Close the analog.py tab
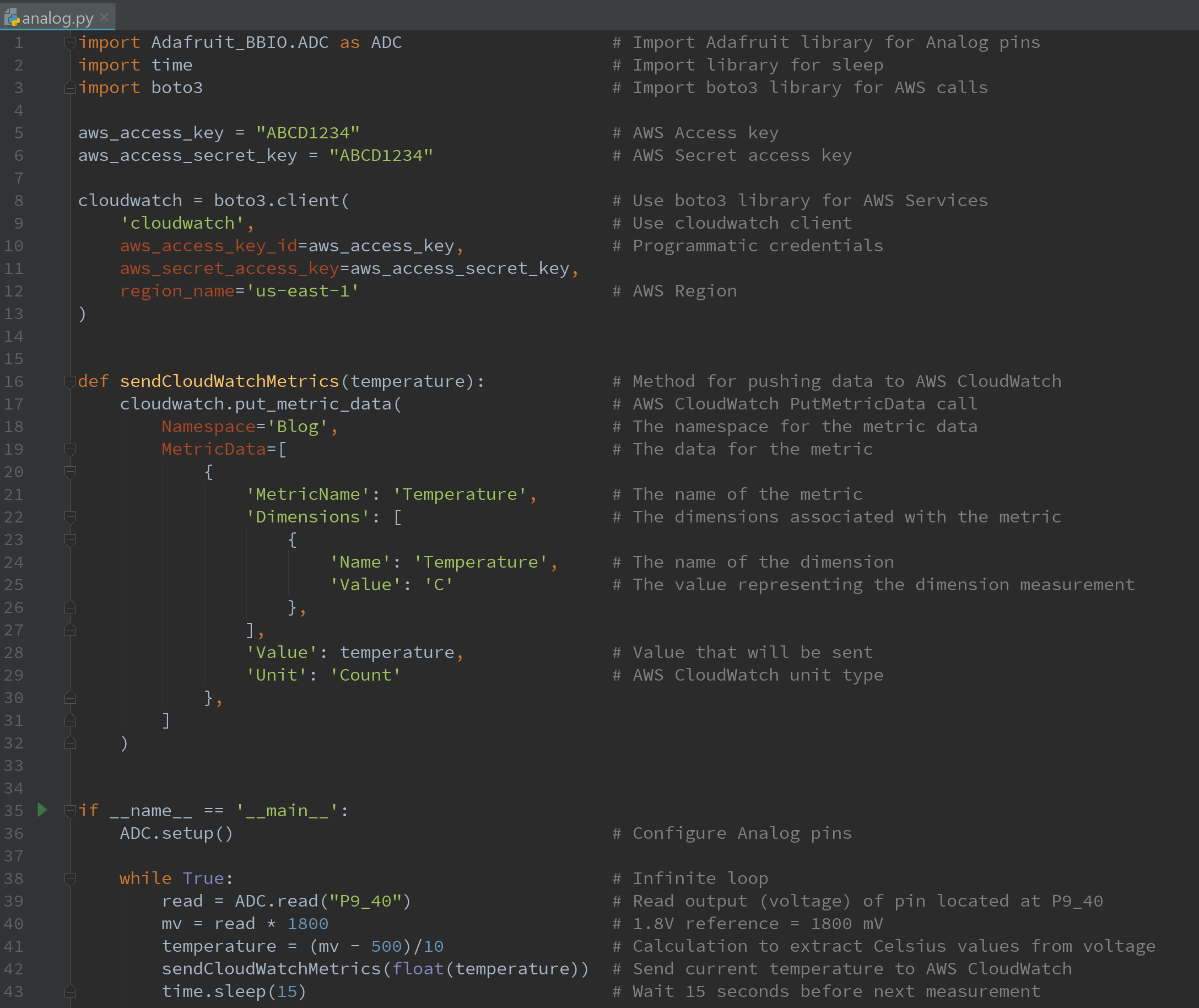 (x=104, y=17)
